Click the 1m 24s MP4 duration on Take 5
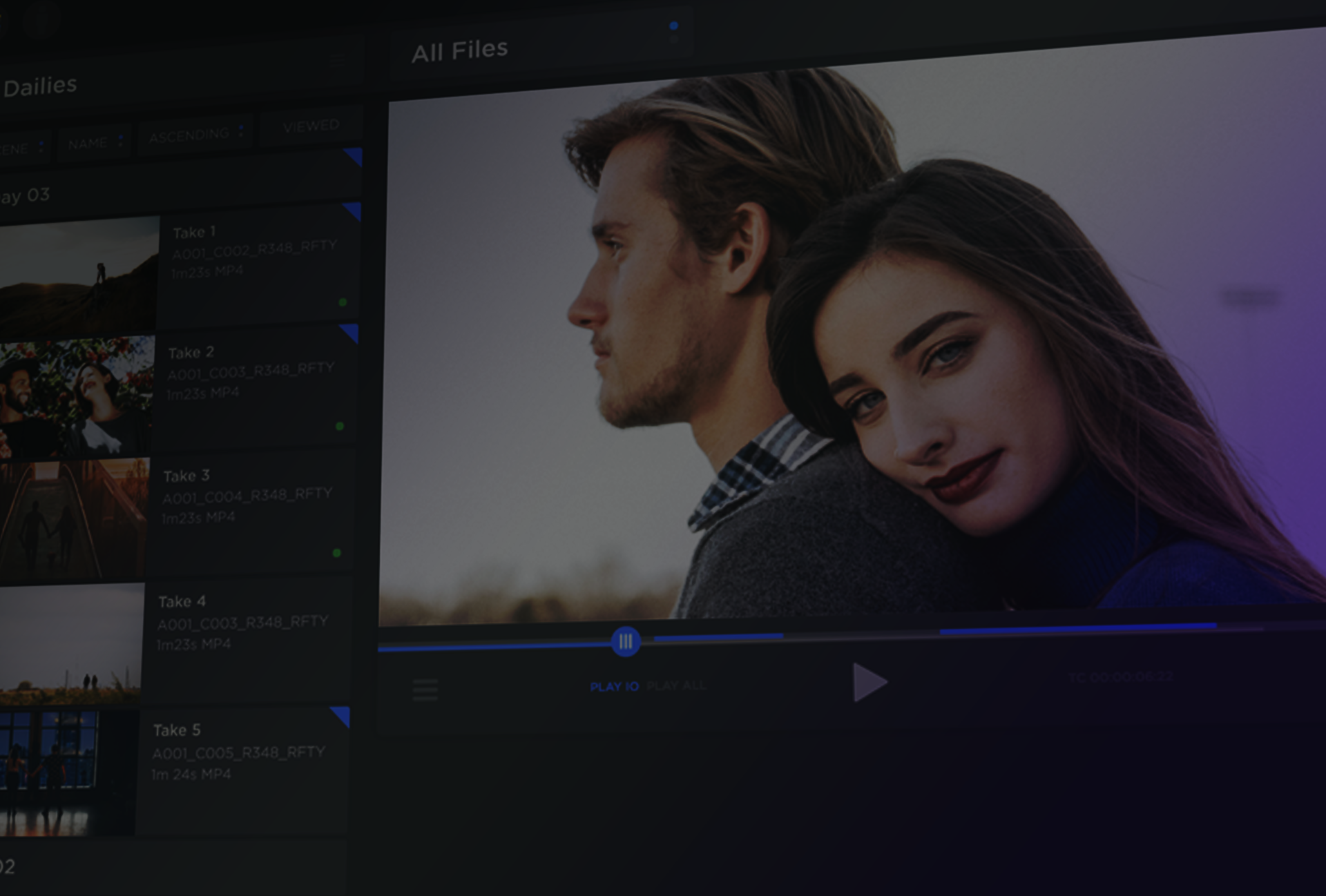 (191, 775)
